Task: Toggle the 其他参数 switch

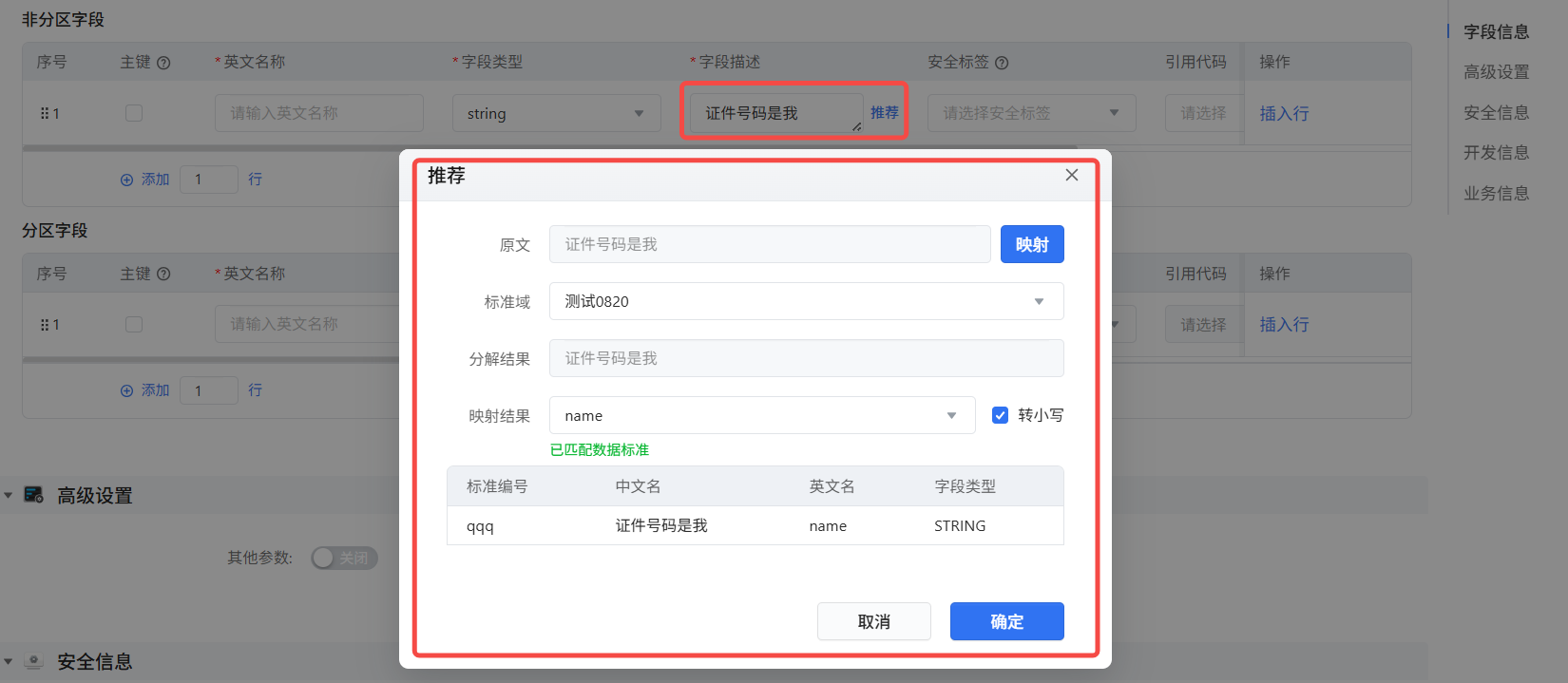Action: 344,558
